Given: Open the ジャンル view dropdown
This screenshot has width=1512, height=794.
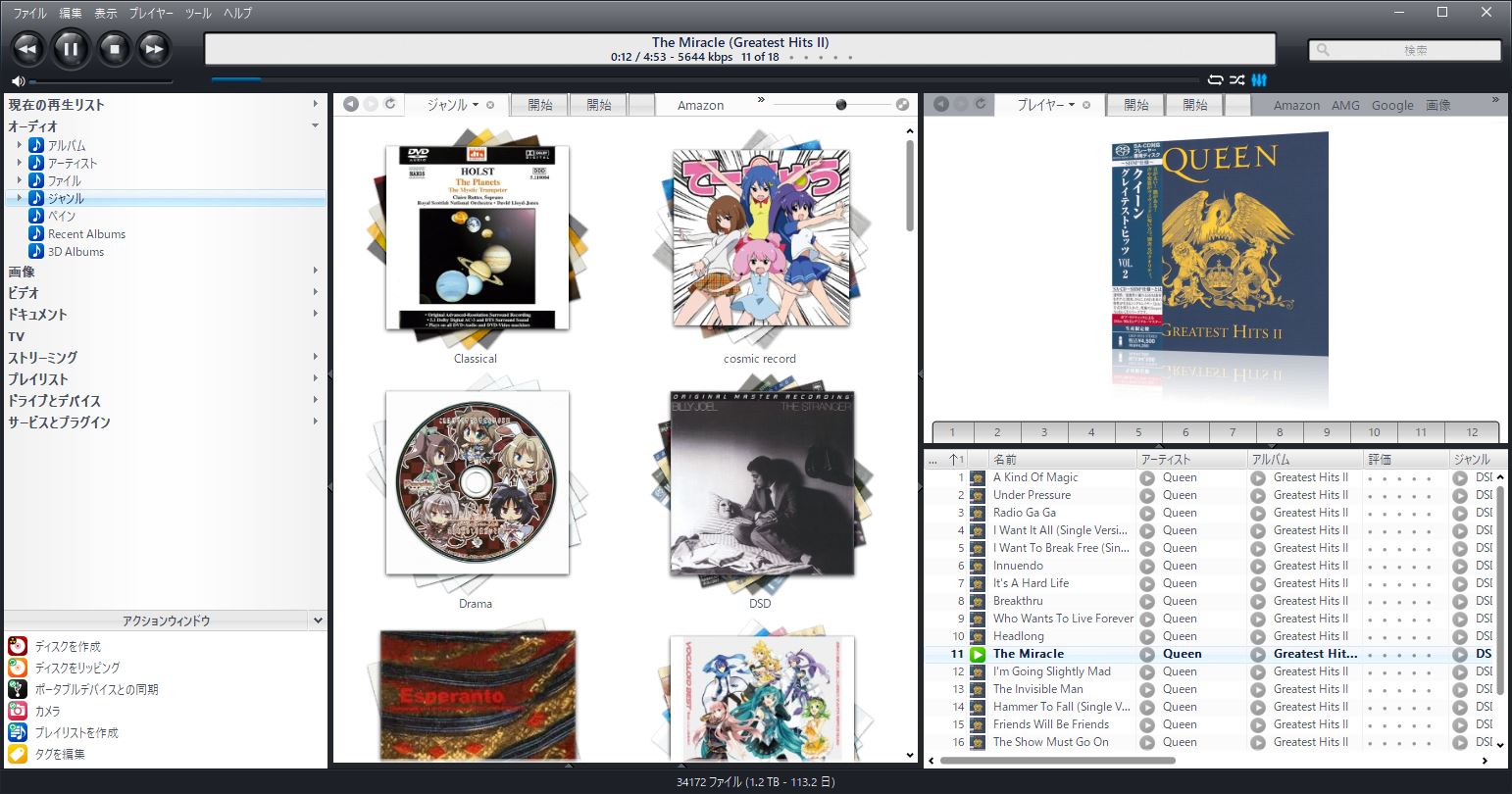Looking at the screenshot, I should (x=476, y=105).
